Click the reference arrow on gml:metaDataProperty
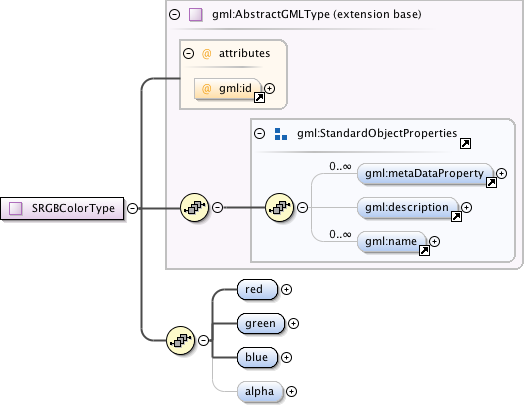 491,182
